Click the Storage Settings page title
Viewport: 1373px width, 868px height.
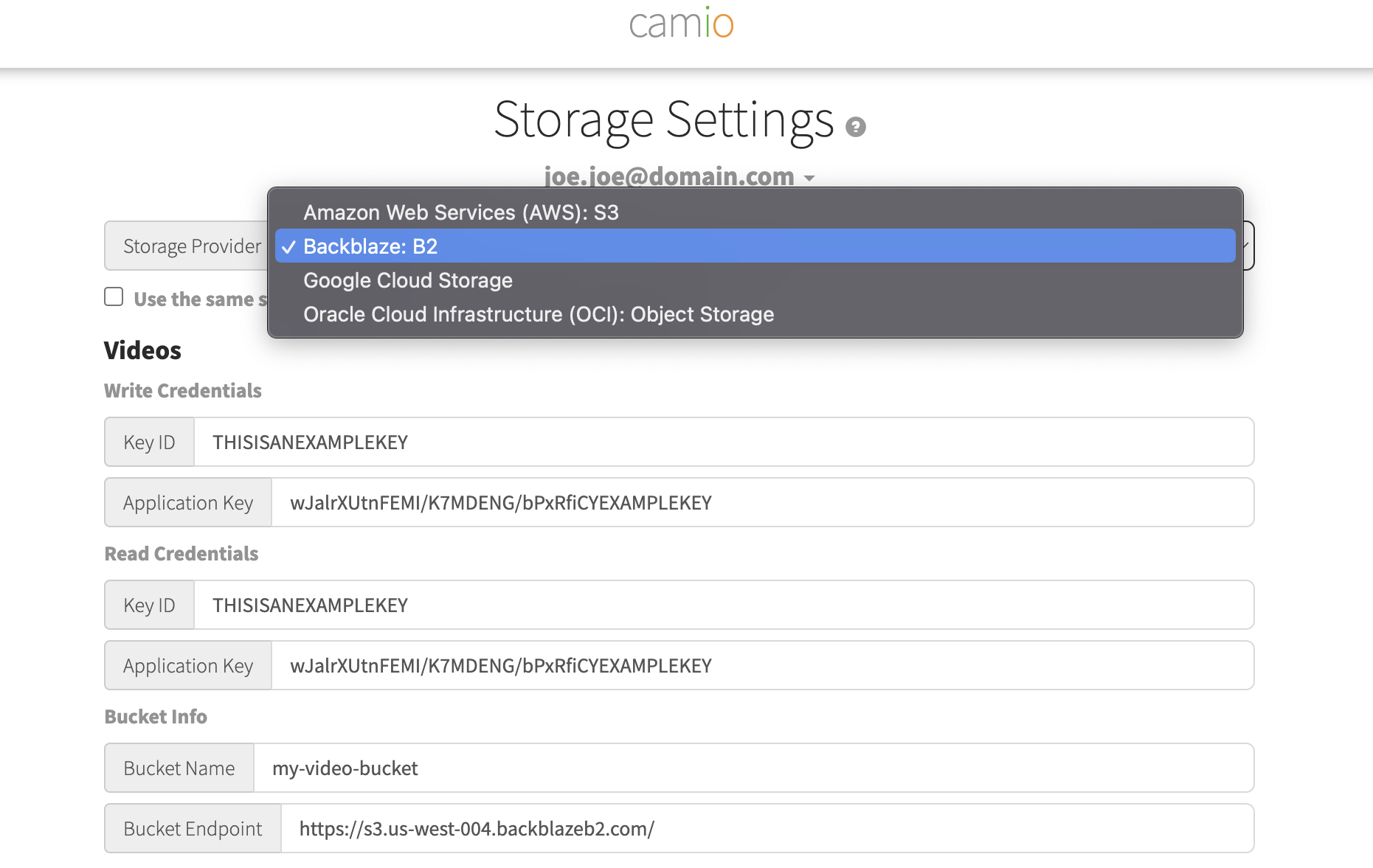pos(664,120)
